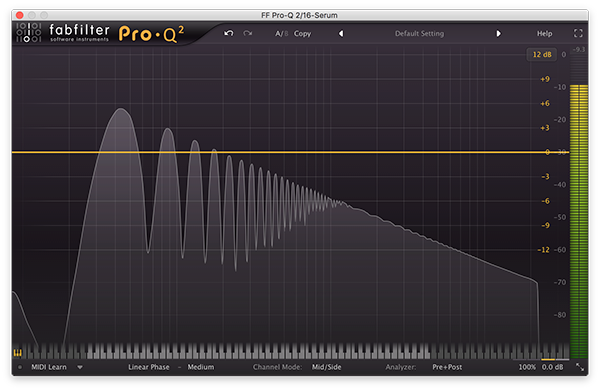The height and width of the screenshot is (390, 600).
Task: Open the Help menu
Action: tap(544, 34)
